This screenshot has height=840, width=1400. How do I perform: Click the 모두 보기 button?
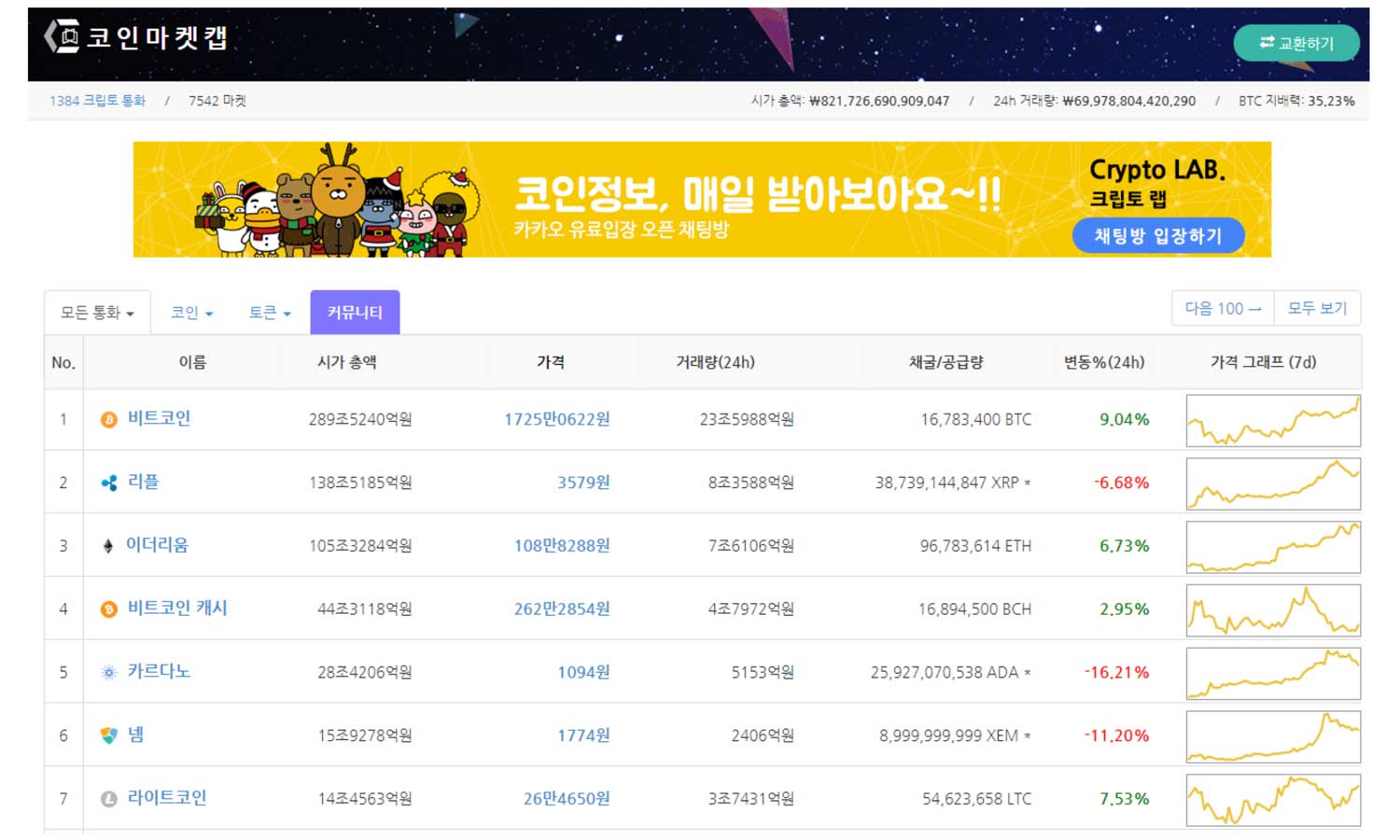(x=1317, y=308)
